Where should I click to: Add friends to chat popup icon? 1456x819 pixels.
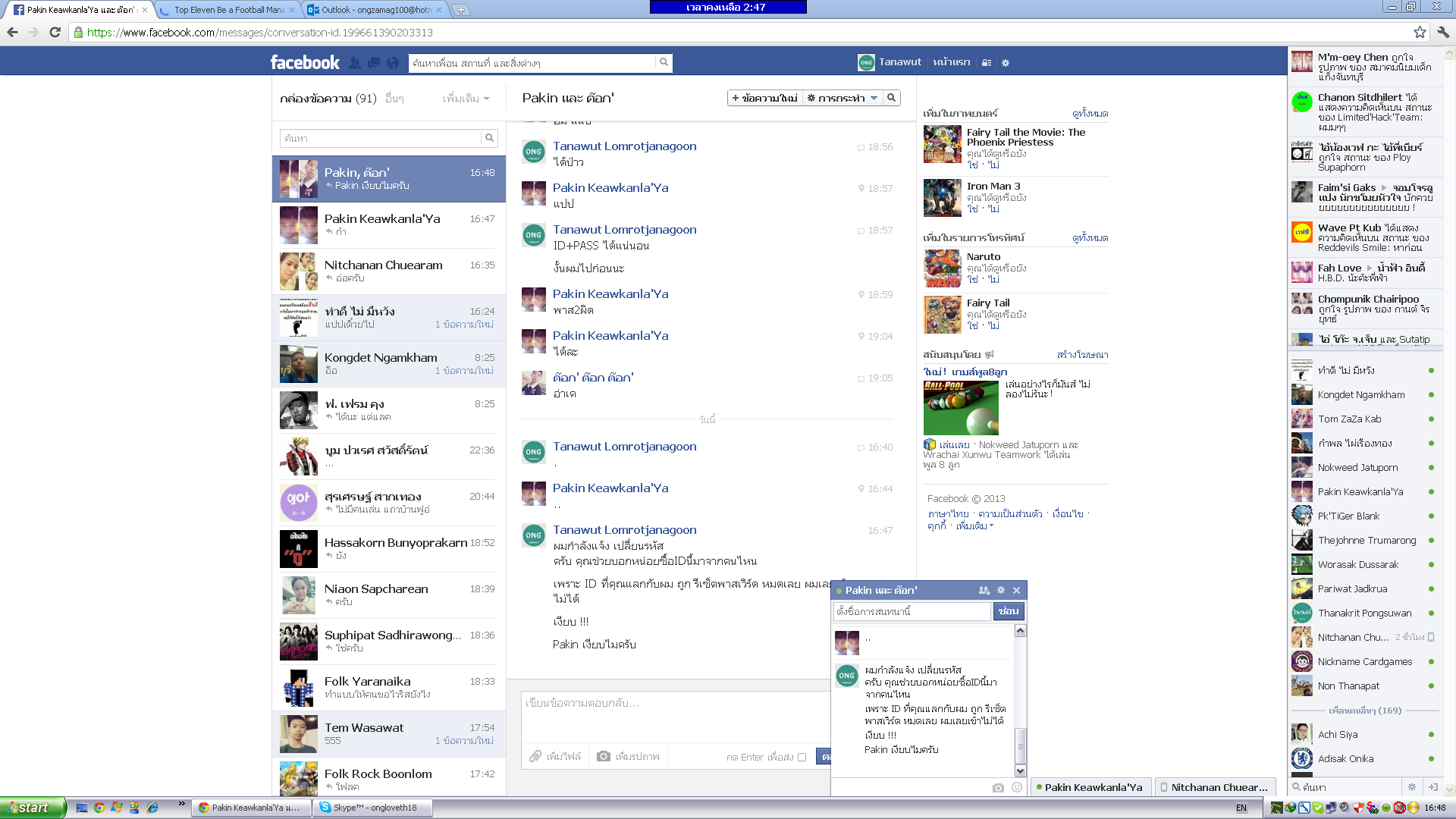click(x=984, y=590)
